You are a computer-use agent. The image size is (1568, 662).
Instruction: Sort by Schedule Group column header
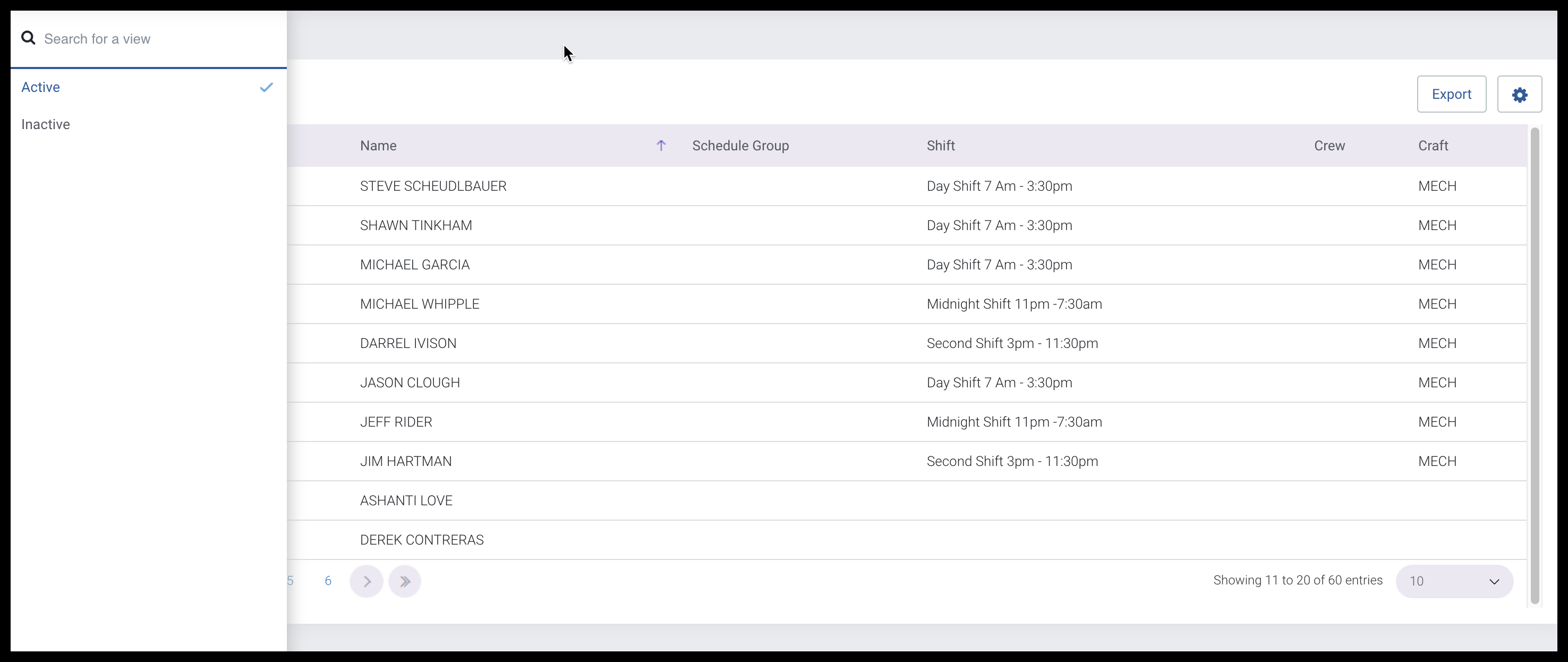tap(740, 146)
